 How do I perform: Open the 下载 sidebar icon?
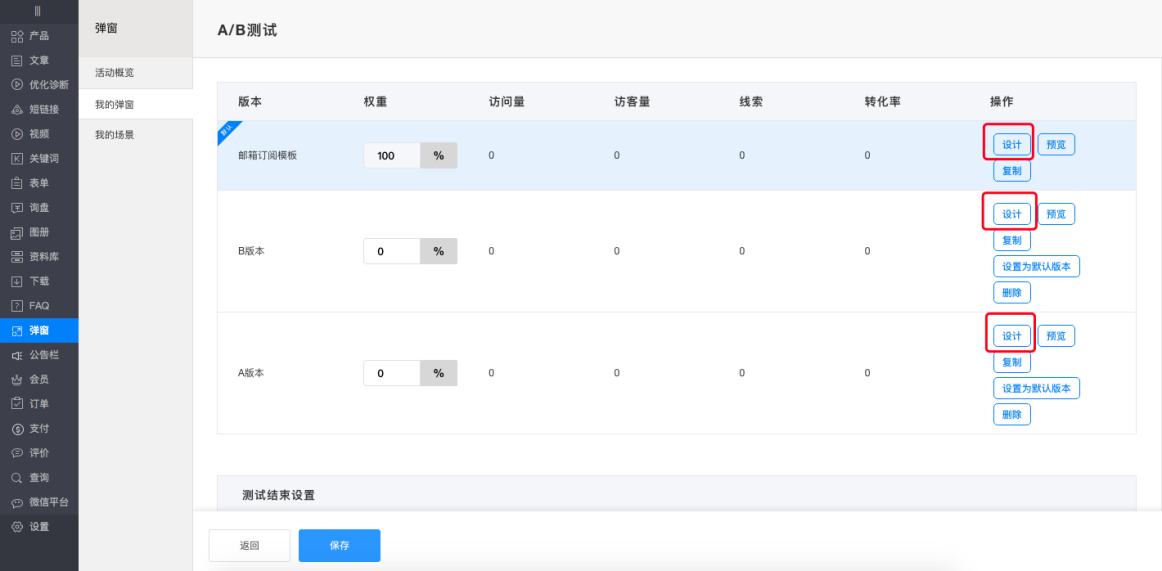coord(17,281)
